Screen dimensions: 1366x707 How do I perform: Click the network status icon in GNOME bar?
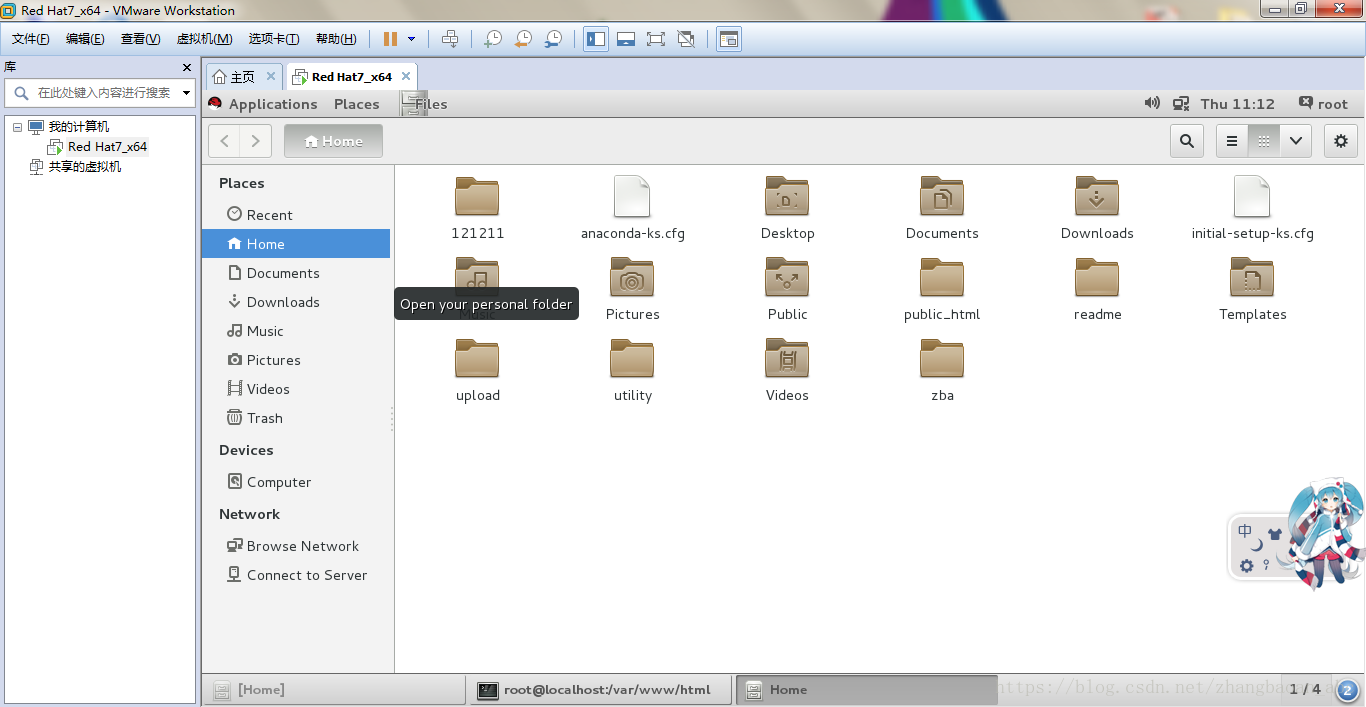pyautogui.click(x=1181, y=103)
